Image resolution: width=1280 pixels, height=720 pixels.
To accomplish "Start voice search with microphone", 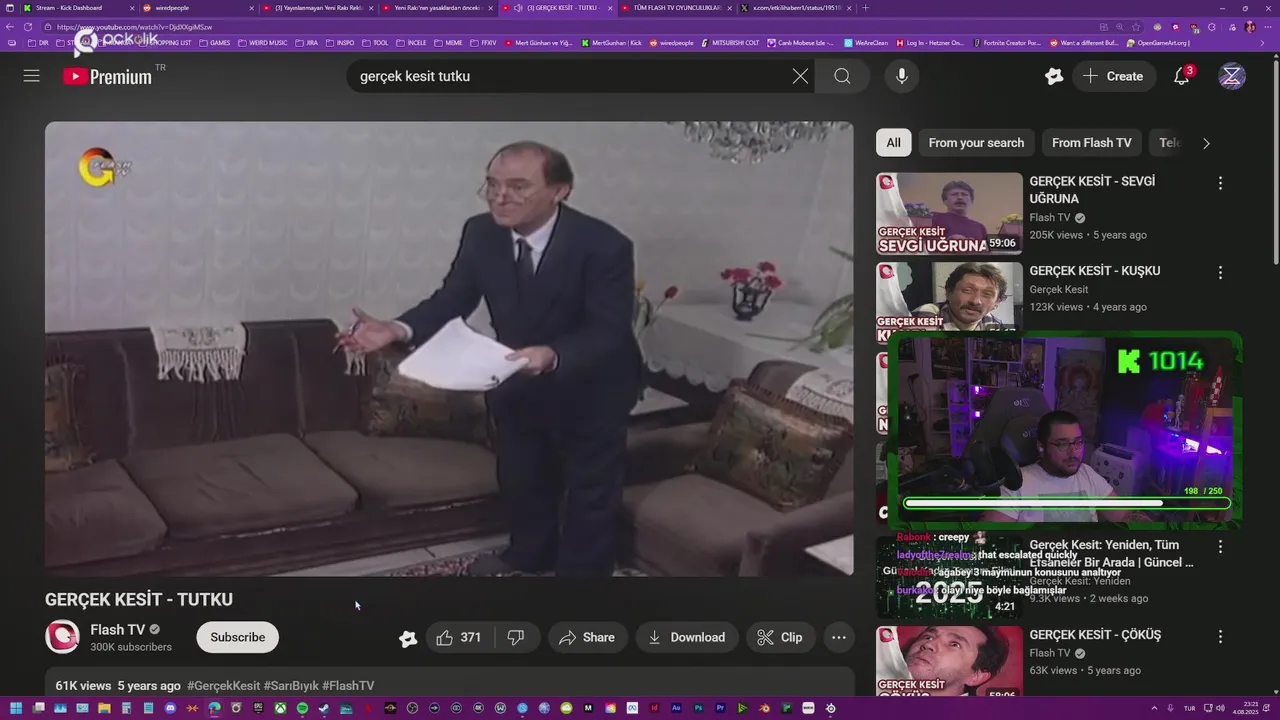I will click(x=902, y=76).
